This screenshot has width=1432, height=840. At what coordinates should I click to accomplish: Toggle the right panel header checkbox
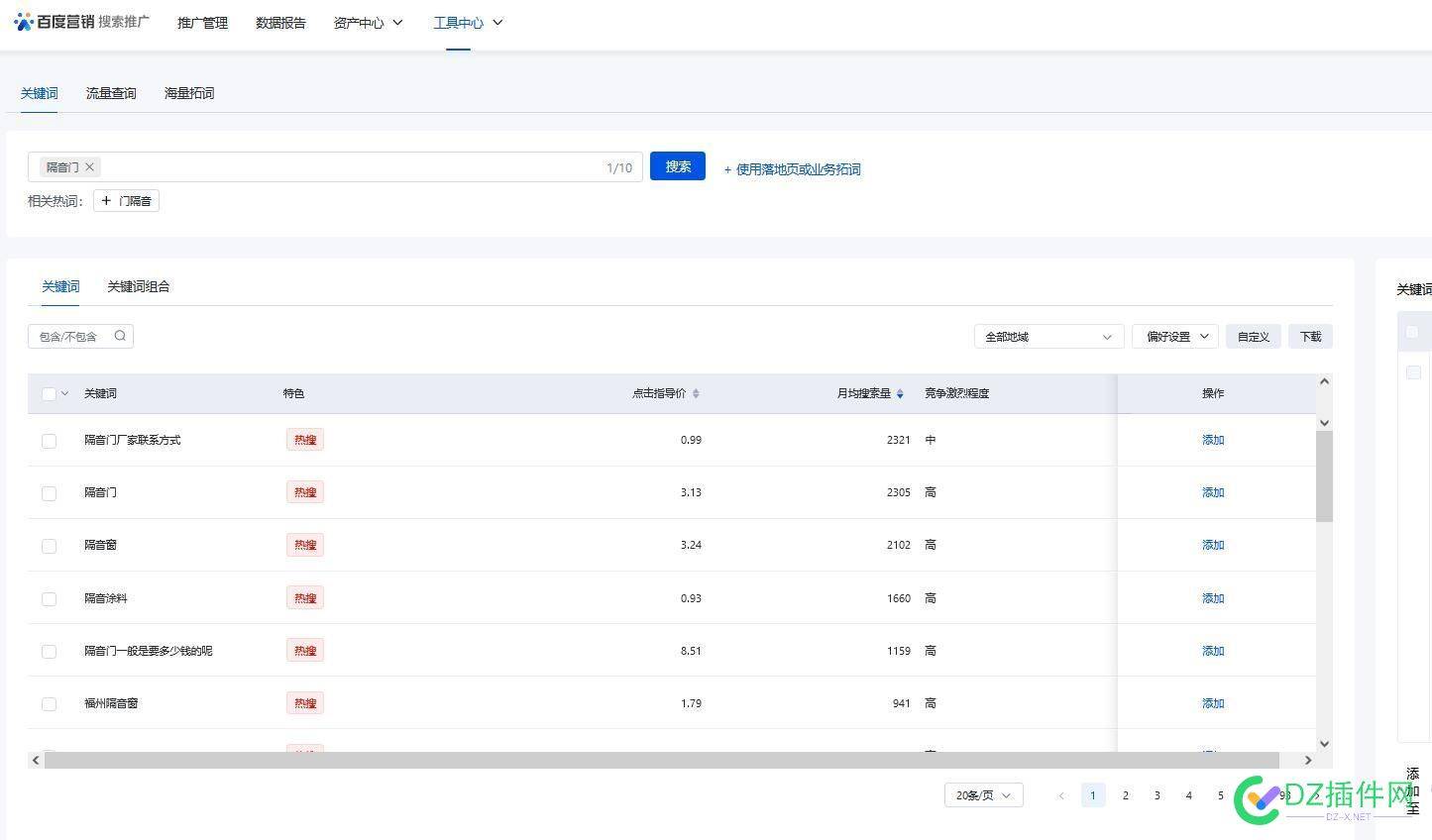pos(1413,332)
